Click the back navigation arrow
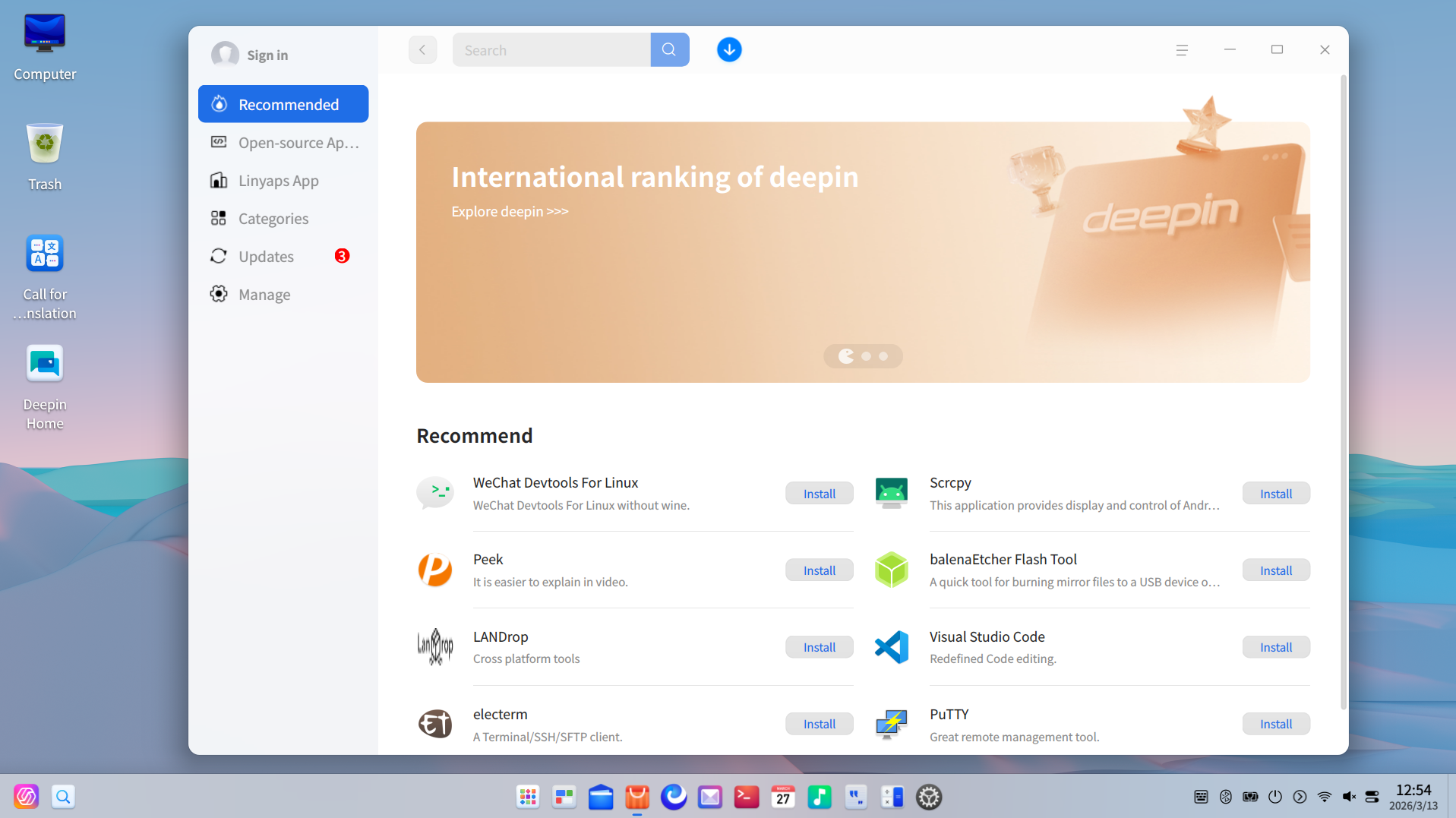This screenshot has height=818, width=1456. pos(422,49)
